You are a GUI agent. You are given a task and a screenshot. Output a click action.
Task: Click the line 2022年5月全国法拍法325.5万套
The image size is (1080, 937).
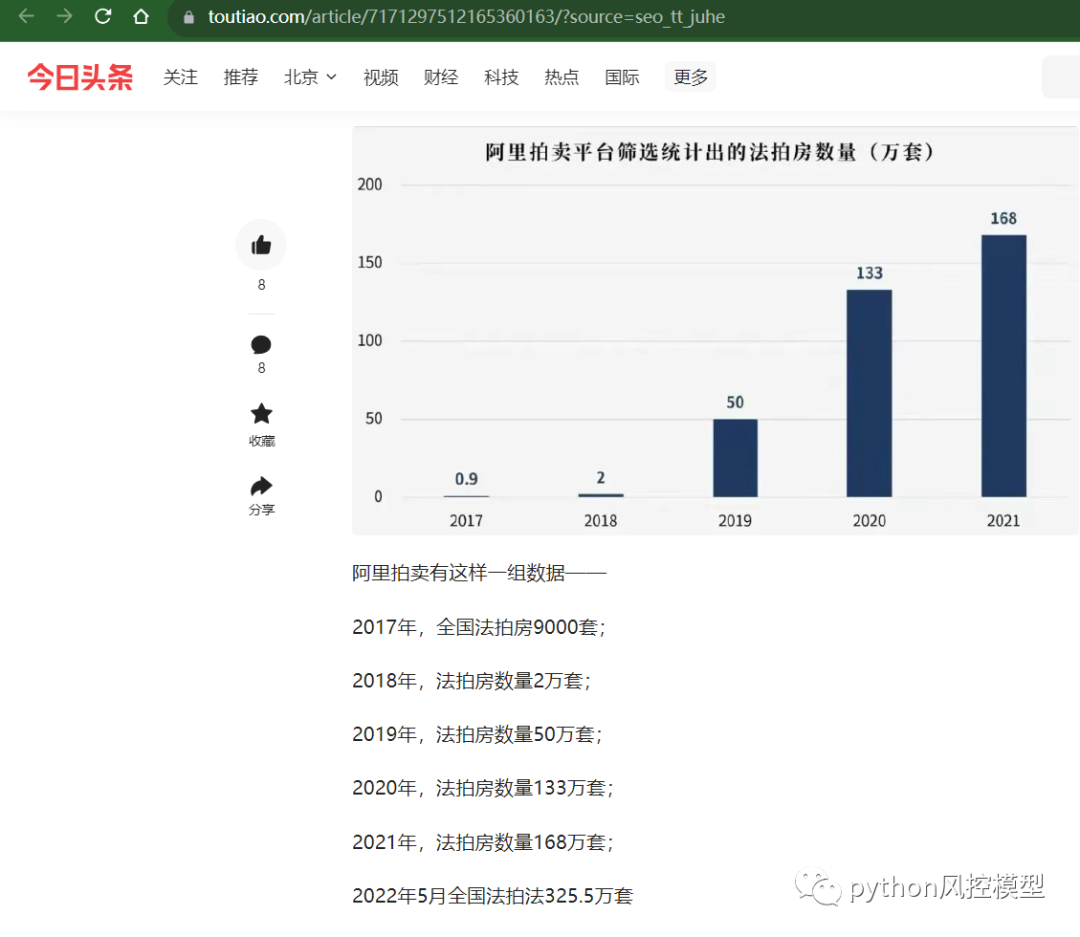[492, 896]
